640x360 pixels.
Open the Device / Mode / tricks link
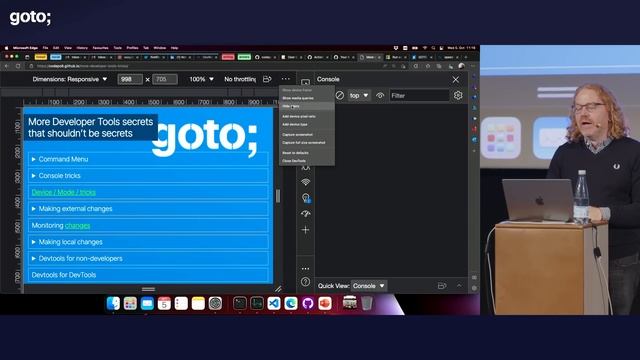64,192
